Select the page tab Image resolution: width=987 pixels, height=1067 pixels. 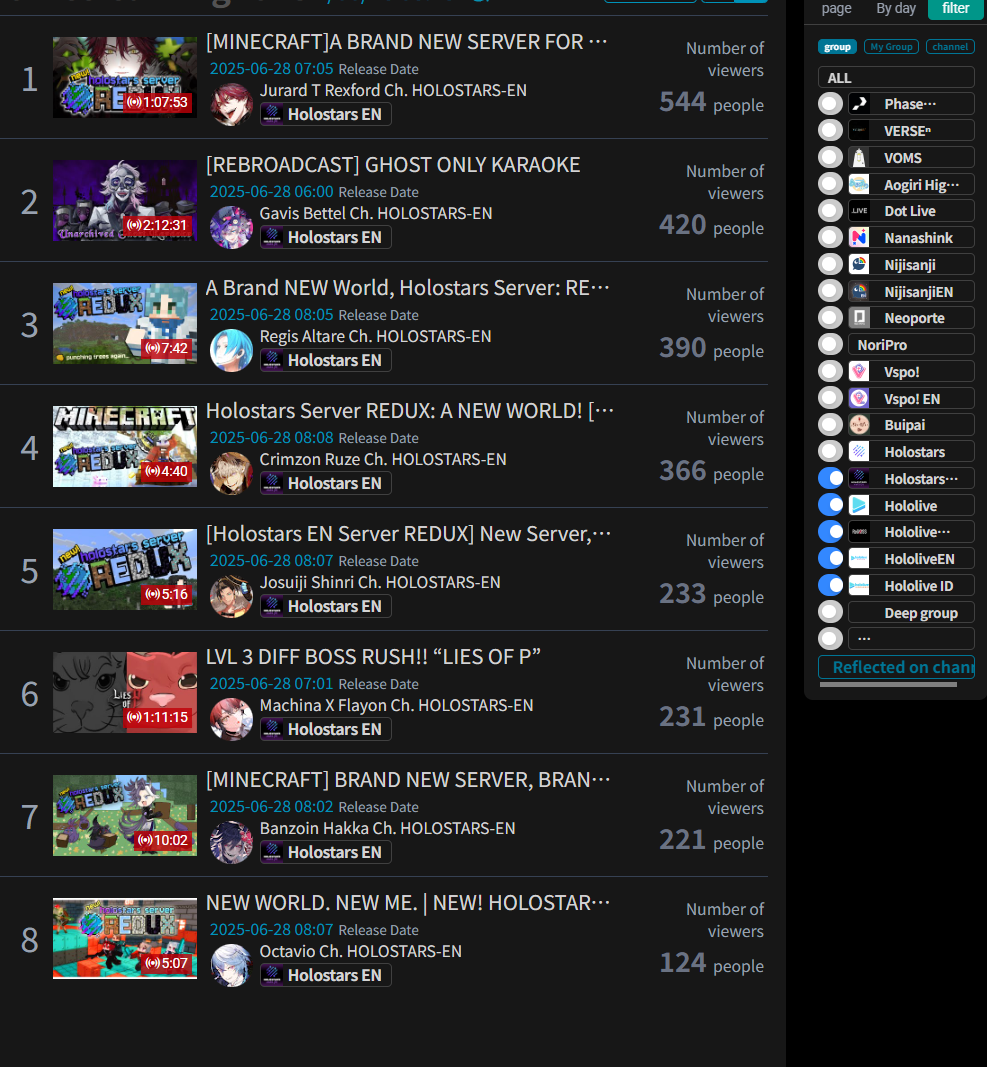point(837,8)
